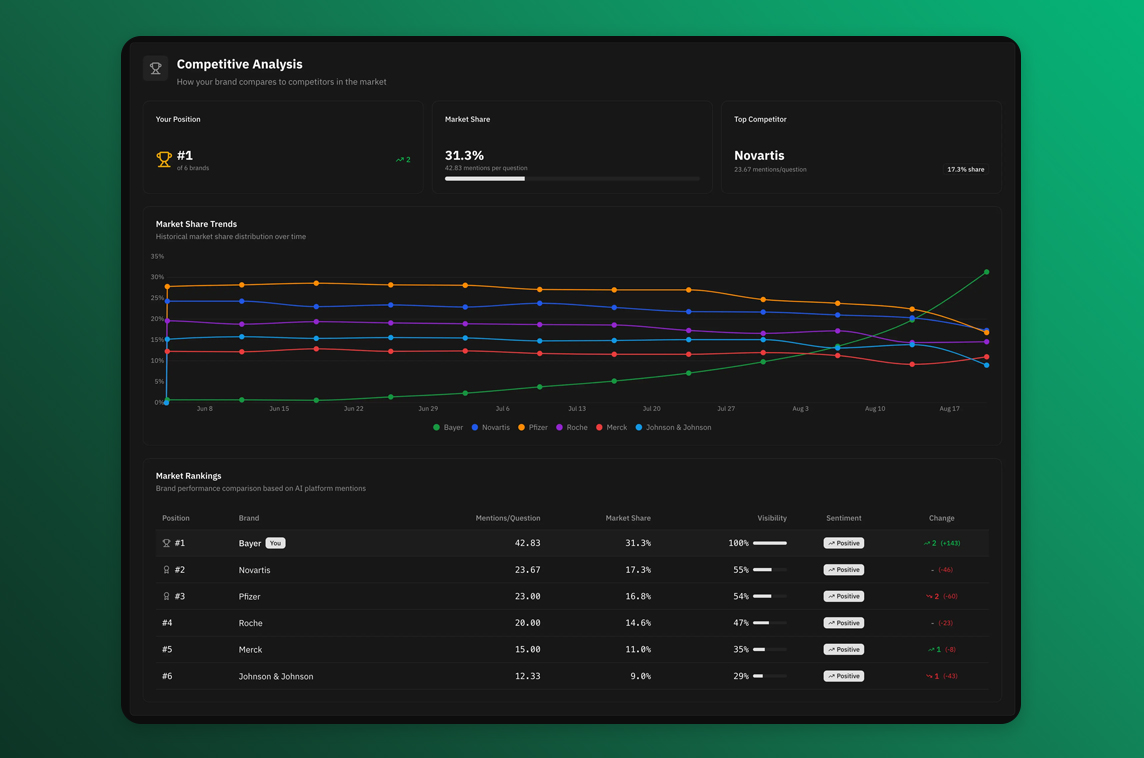Click the 42.83 mentions value
This screenshot has width=1144, height=758.
pyautogui.click(x=527, y=543)
